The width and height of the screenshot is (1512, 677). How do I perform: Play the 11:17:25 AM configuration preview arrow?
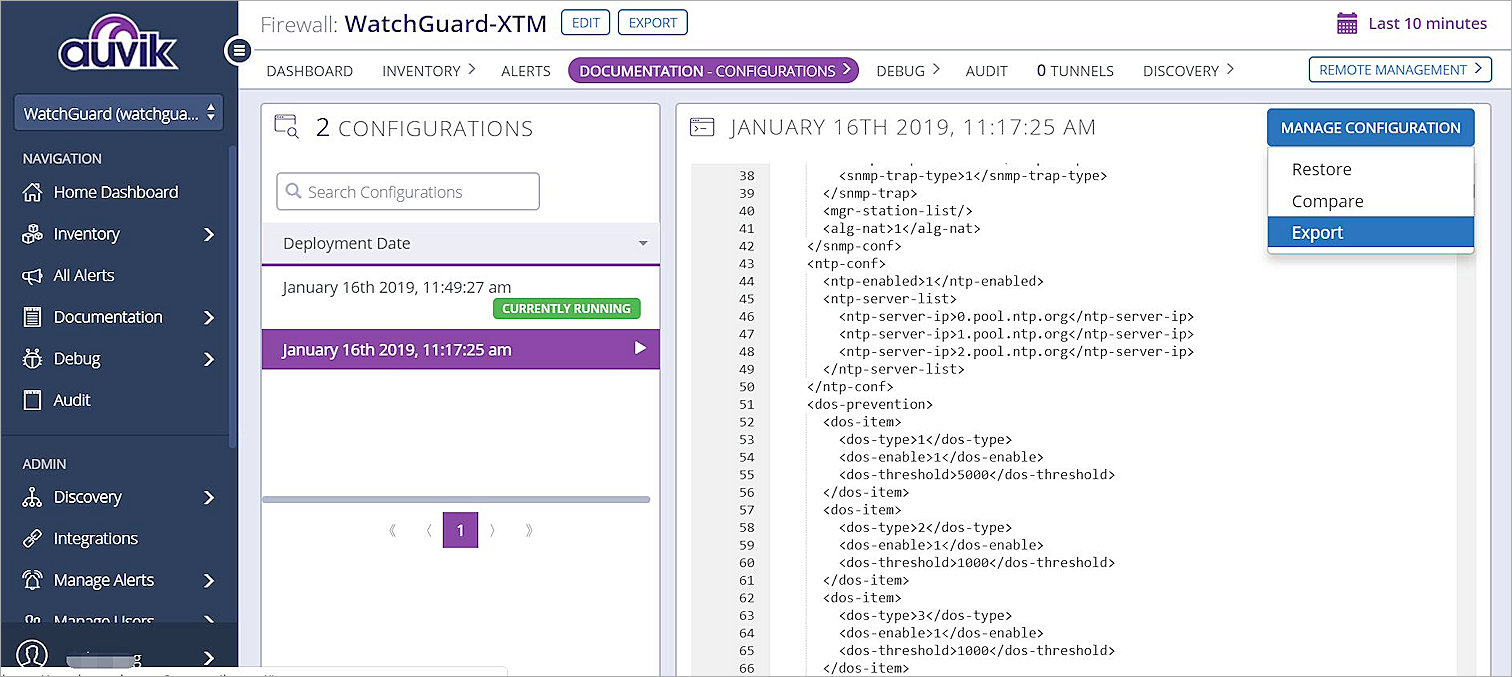(643, 349)
